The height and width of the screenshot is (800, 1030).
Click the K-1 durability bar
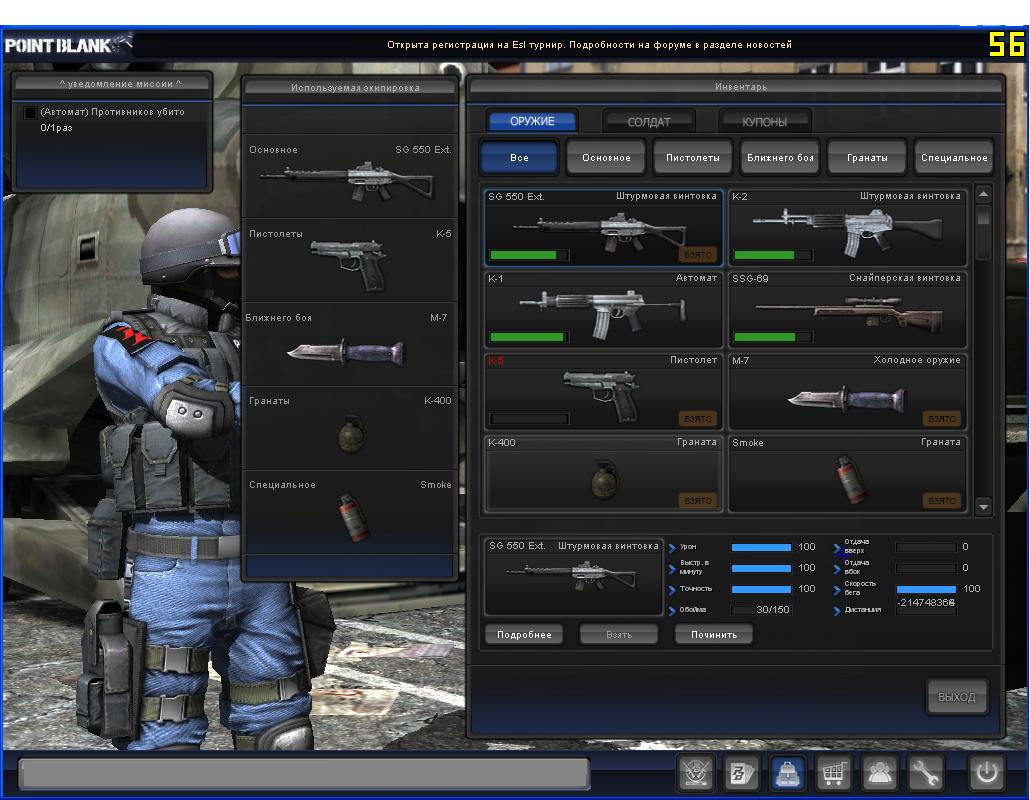(529, 337)
